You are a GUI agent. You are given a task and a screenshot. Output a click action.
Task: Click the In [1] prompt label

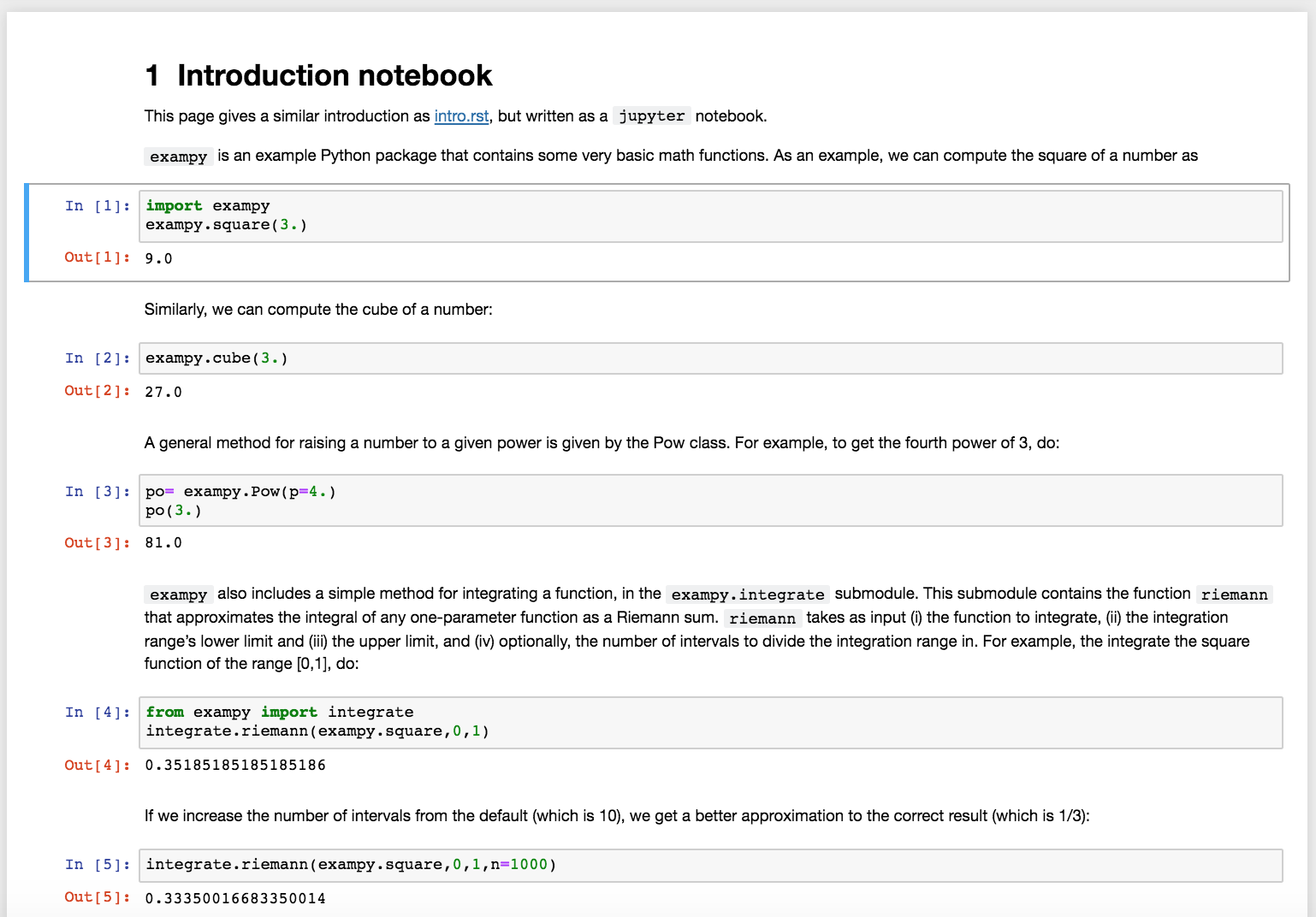pyautogui.click(x=98, y=206)
